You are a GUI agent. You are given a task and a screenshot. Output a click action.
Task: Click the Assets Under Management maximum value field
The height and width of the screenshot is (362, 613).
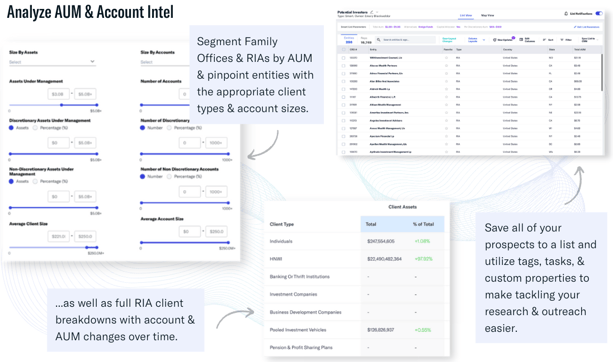[85, 94]
